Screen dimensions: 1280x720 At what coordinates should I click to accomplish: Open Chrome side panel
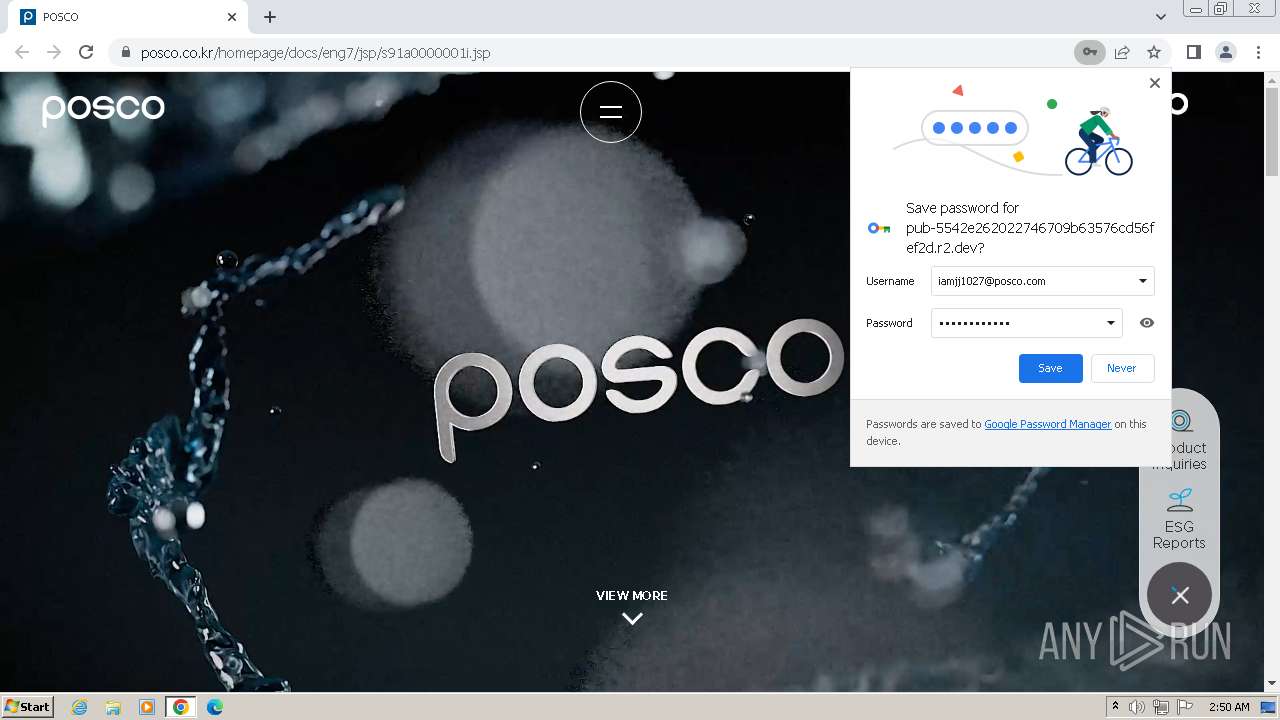tap(1193, 52)
